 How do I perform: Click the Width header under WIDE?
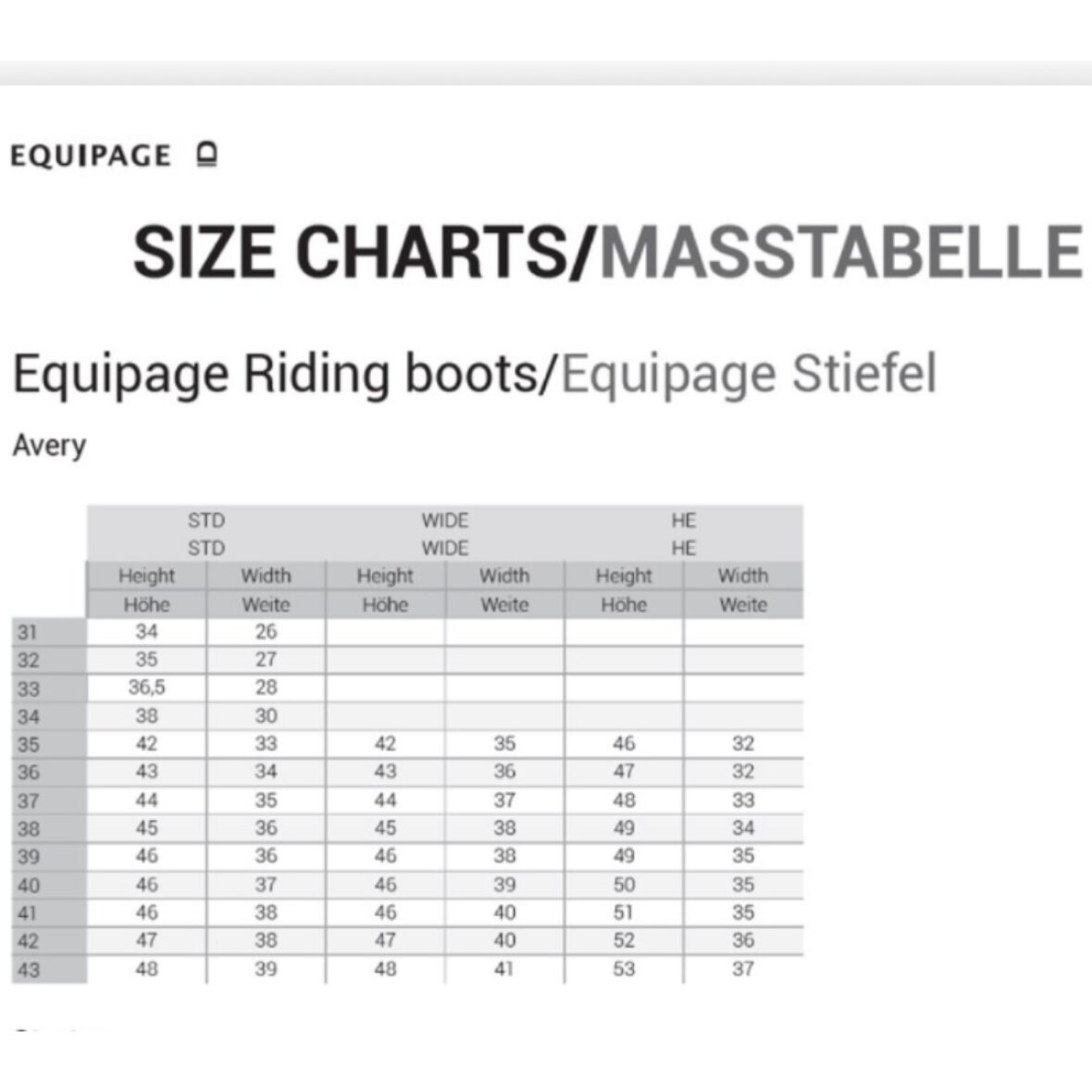(504, 576)
